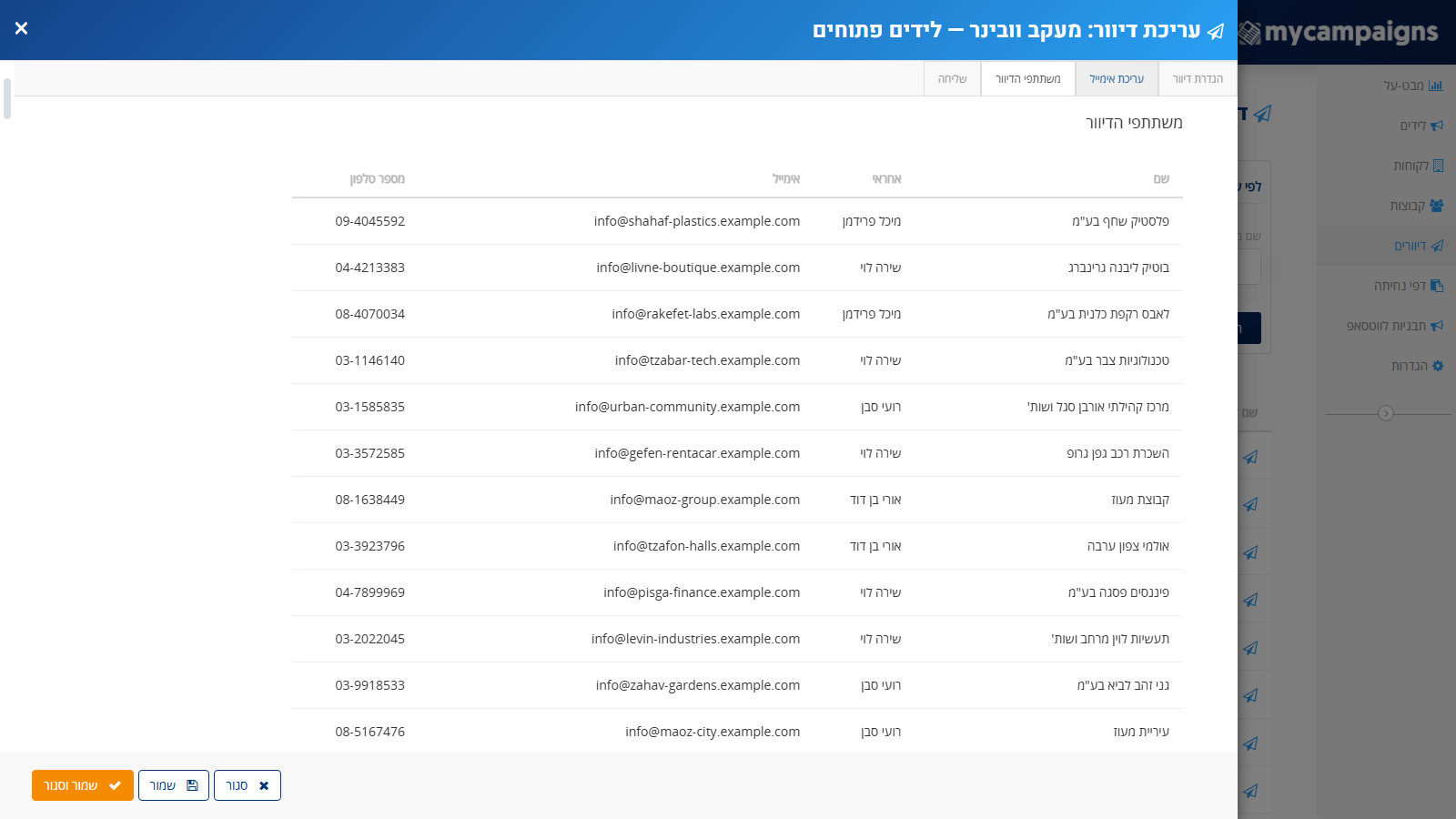Viewport: 1456px width, 819px height.
Task: Select the name קבוצת מעוז
Action: (x=1140, y=500)
